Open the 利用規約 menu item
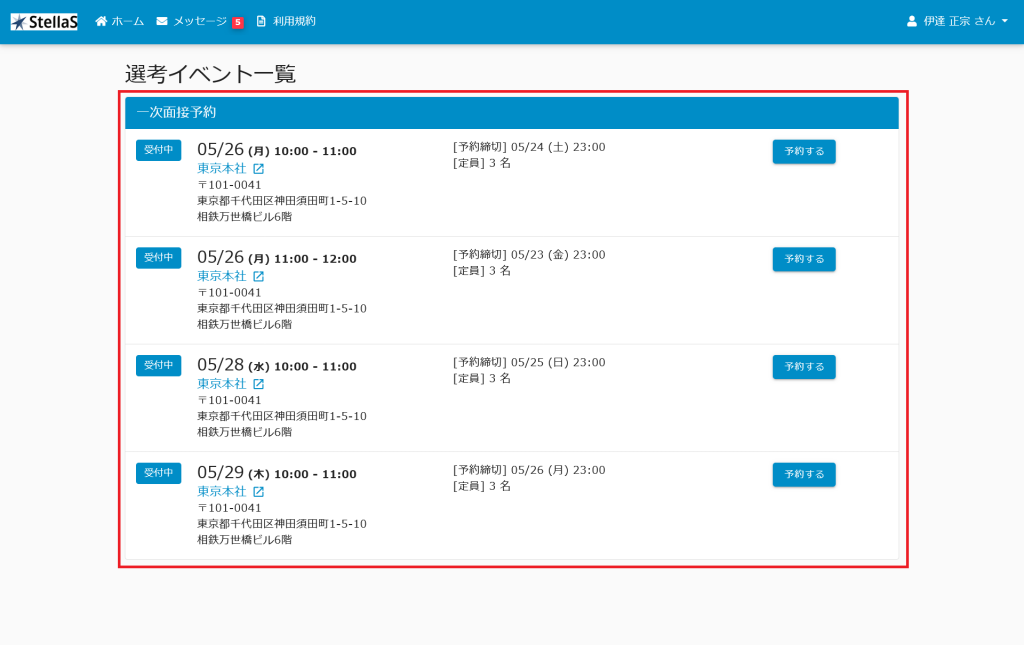Screen dimensions: 1024x645 tap(294, 21)
